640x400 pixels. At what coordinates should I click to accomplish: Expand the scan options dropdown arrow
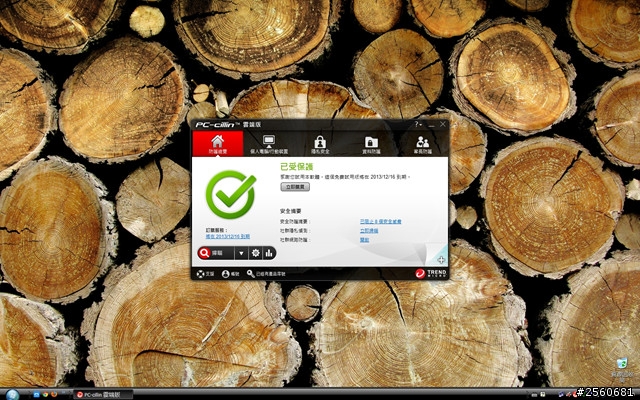pyautogui.click(x=241, y=253)
